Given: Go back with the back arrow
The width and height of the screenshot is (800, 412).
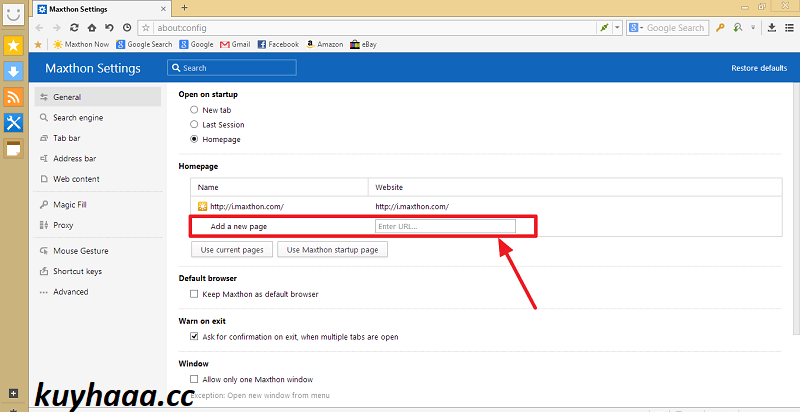Looking at the screenshot, I should (39, 28).
